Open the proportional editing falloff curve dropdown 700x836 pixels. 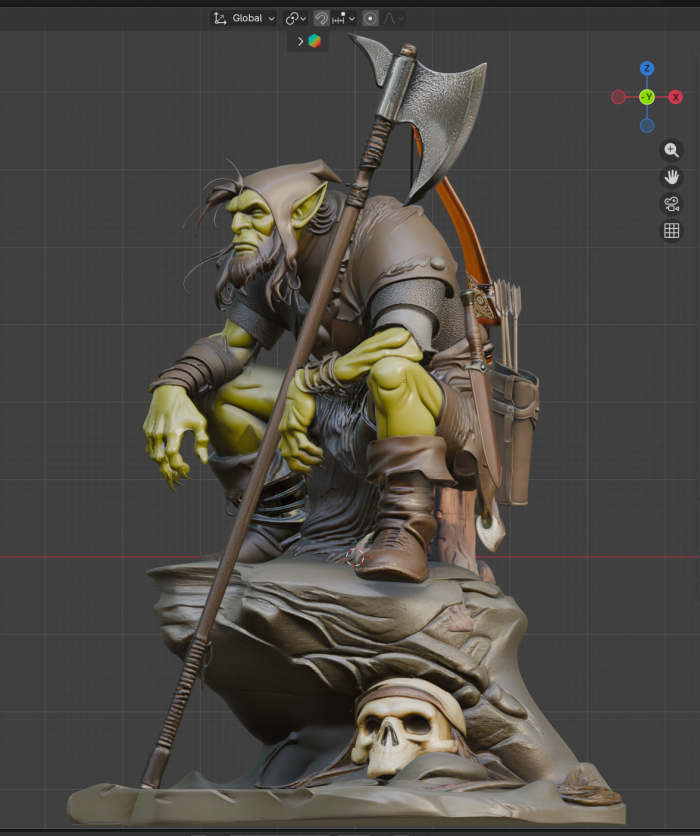(x=393, y=19)
